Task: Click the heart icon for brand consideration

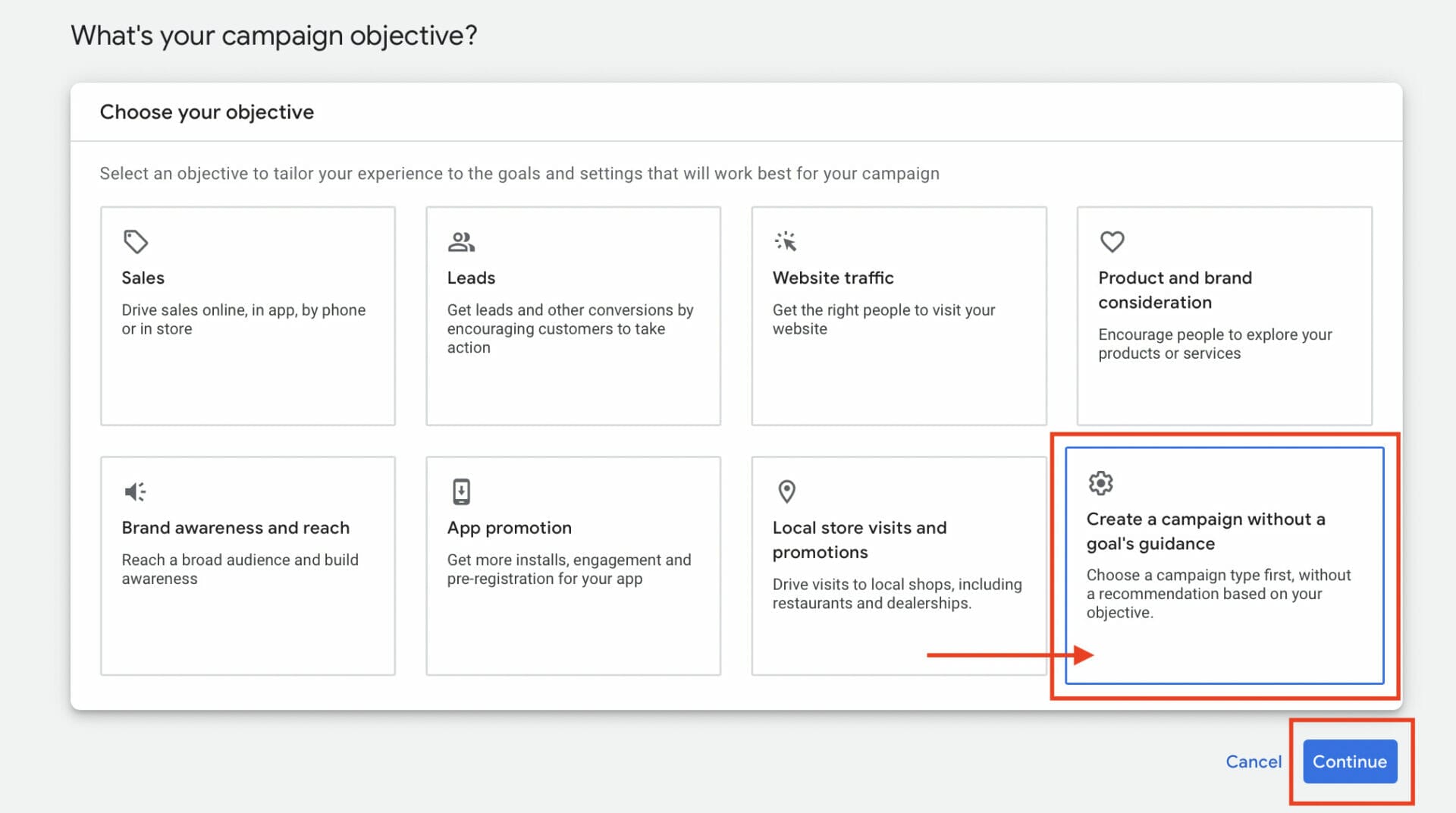Action: [1112, 242]
